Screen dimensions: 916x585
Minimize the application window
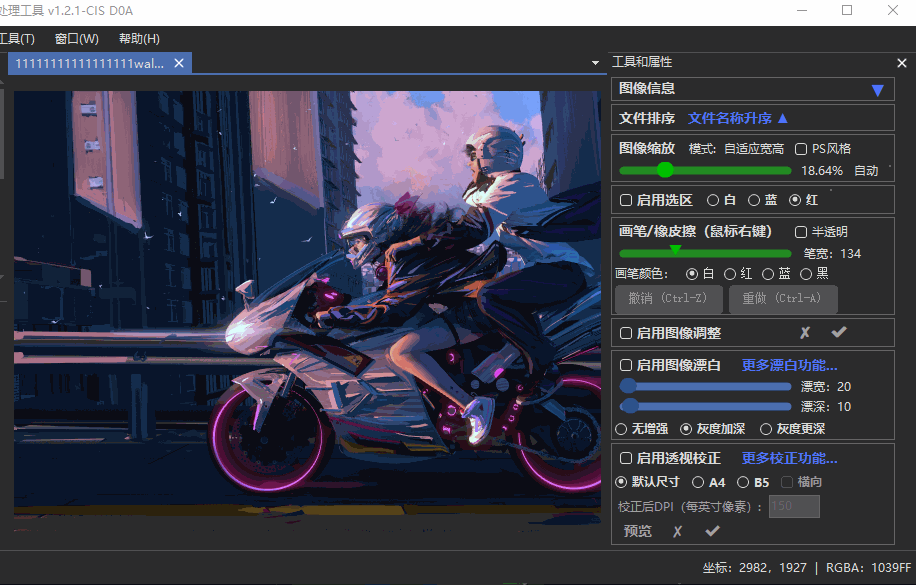tap(802, 11)
